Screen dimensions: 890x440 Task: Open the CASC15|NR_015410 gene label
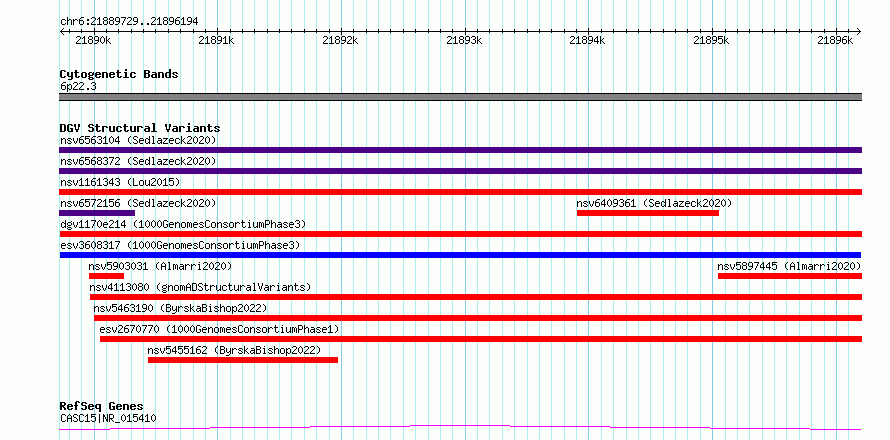pos(108,419)
